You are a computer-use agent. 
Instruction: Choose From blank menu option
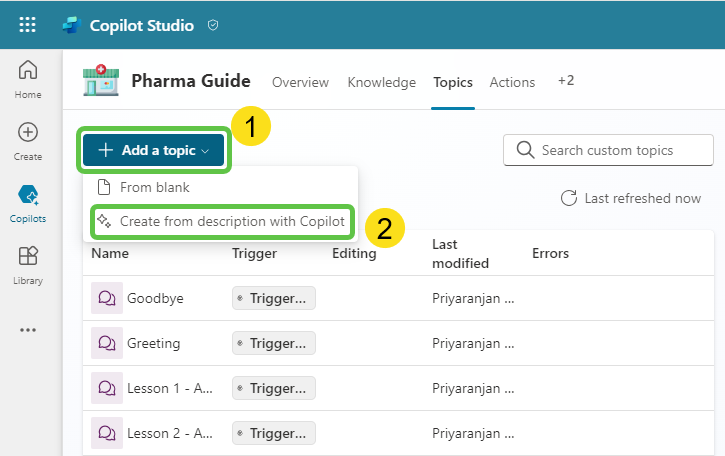click(x=154, y=187)
